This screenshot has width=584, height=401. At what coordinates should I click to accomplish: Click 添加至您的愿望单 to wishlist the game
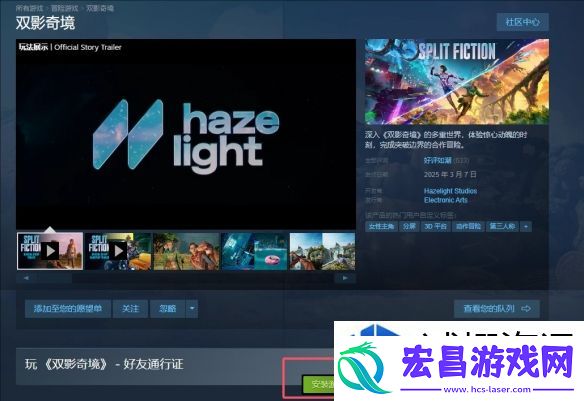coord(68,309)
